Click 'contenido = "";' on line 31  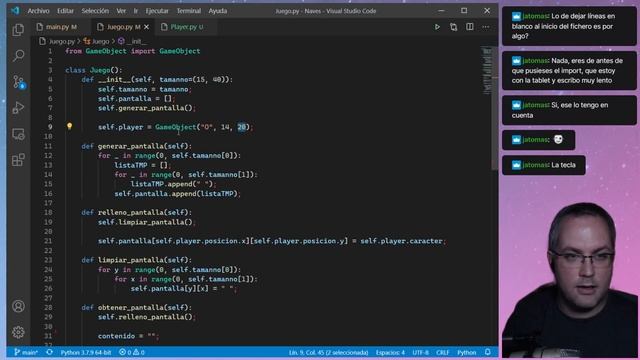coord(128,336)
